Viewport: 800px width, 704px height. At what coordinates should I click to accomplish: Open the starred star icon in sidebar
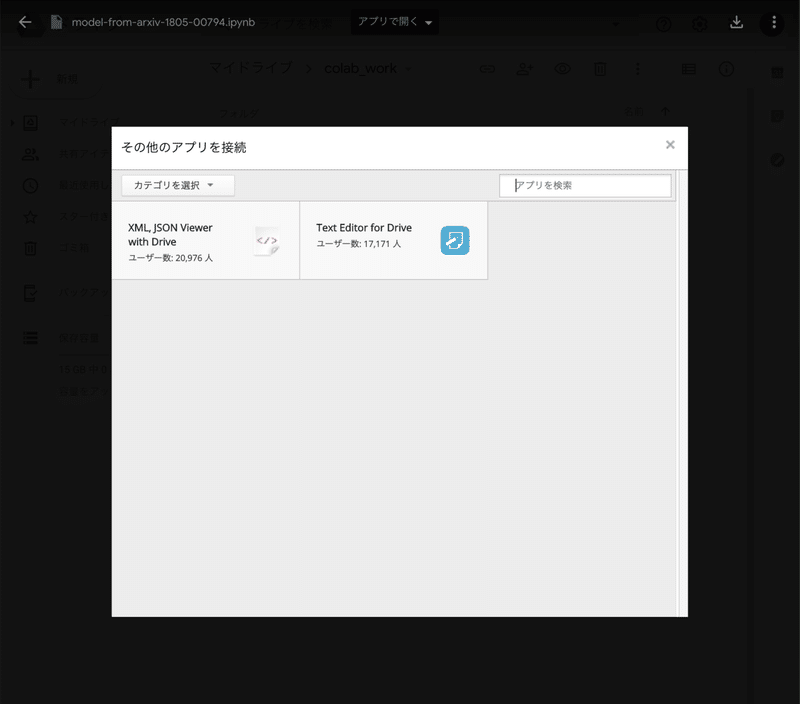click(x=31, y=217)
